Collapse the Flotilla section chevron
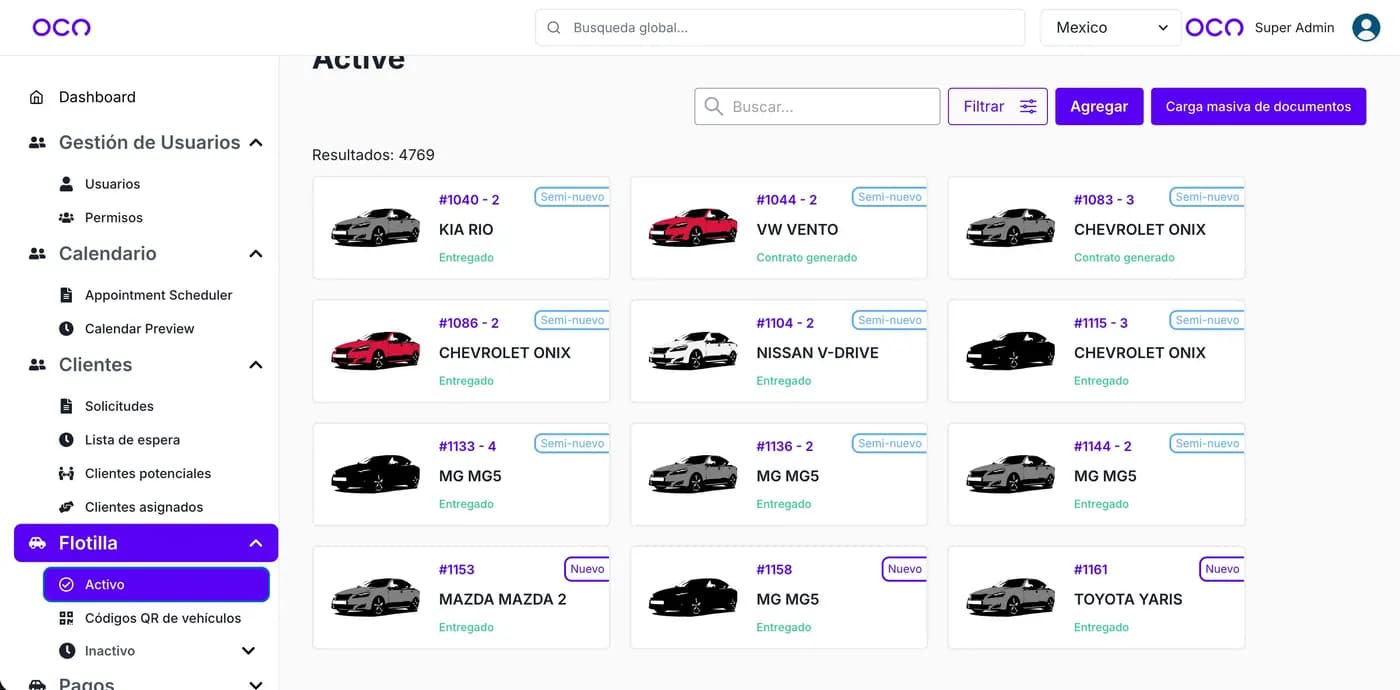The height and width of the screenshot is (690, 1400). [256, 543]
